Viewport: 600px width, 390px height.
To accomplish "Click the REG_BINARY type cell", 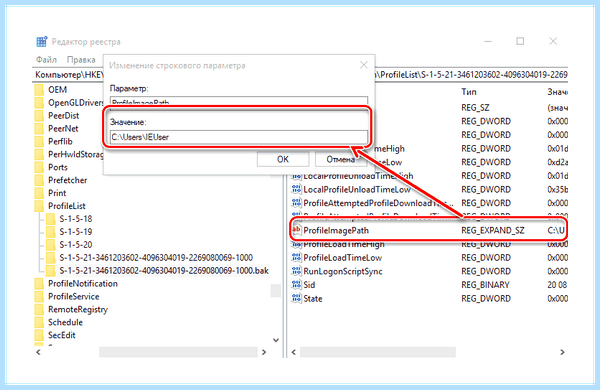I will (x=485, y=285).
